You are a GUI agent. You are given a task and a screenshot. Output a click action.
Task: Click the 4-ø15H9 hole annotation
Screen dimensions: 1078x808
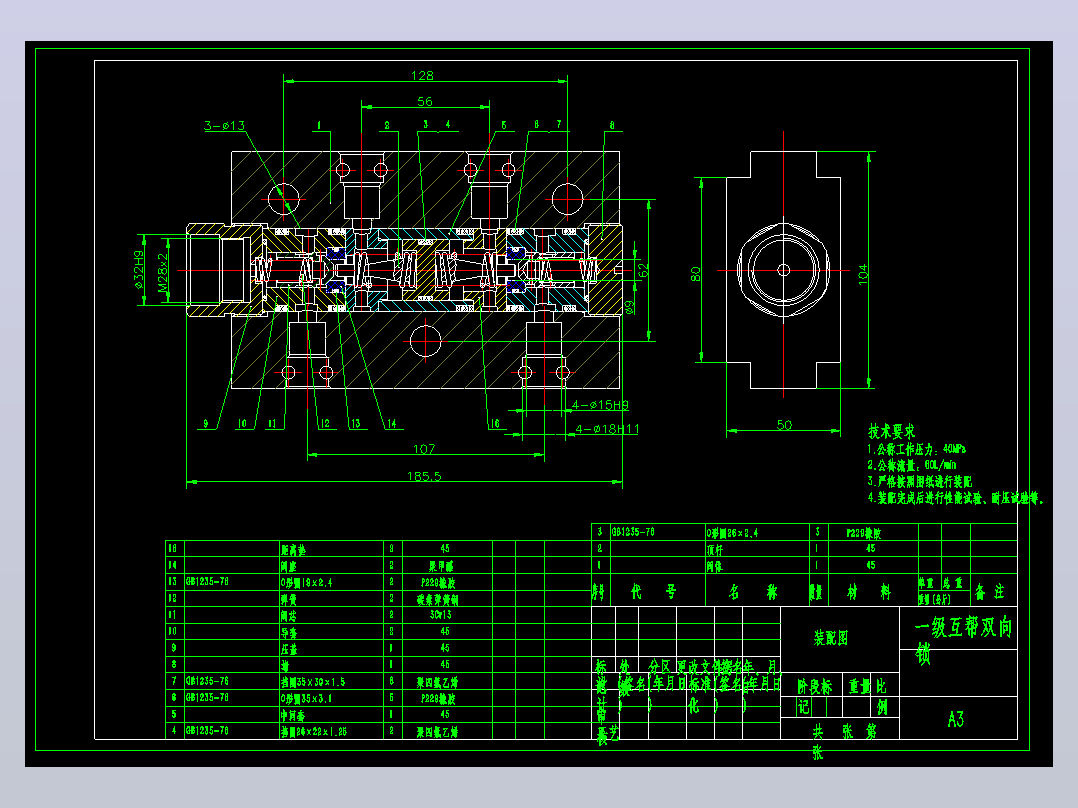click(x=600, y=405)
